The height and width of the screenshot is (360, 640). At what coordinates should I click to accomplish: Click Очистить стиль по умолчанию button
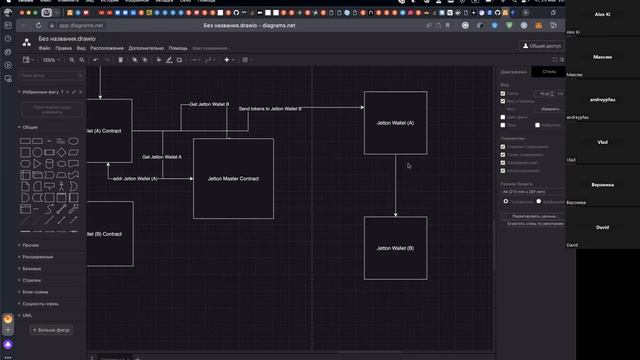(534, 224)
